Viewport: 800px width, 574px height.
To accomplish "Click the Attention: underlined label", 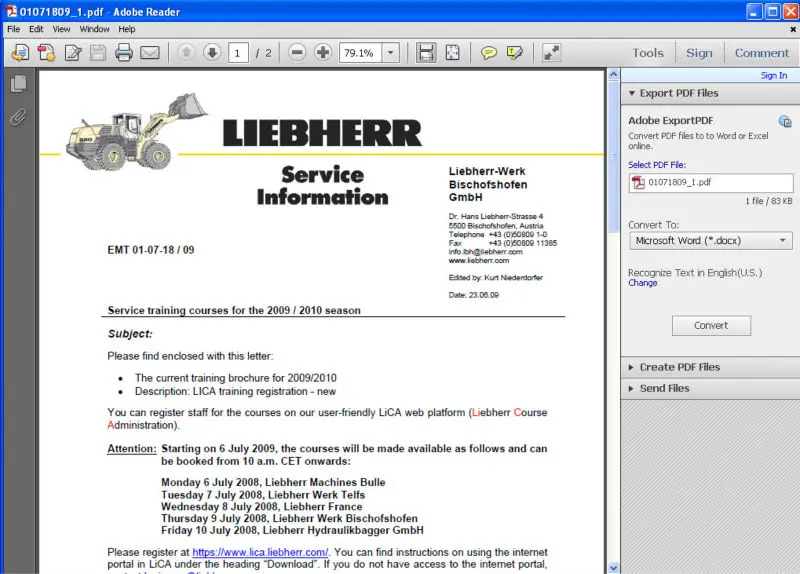I will tap(132, 449).
